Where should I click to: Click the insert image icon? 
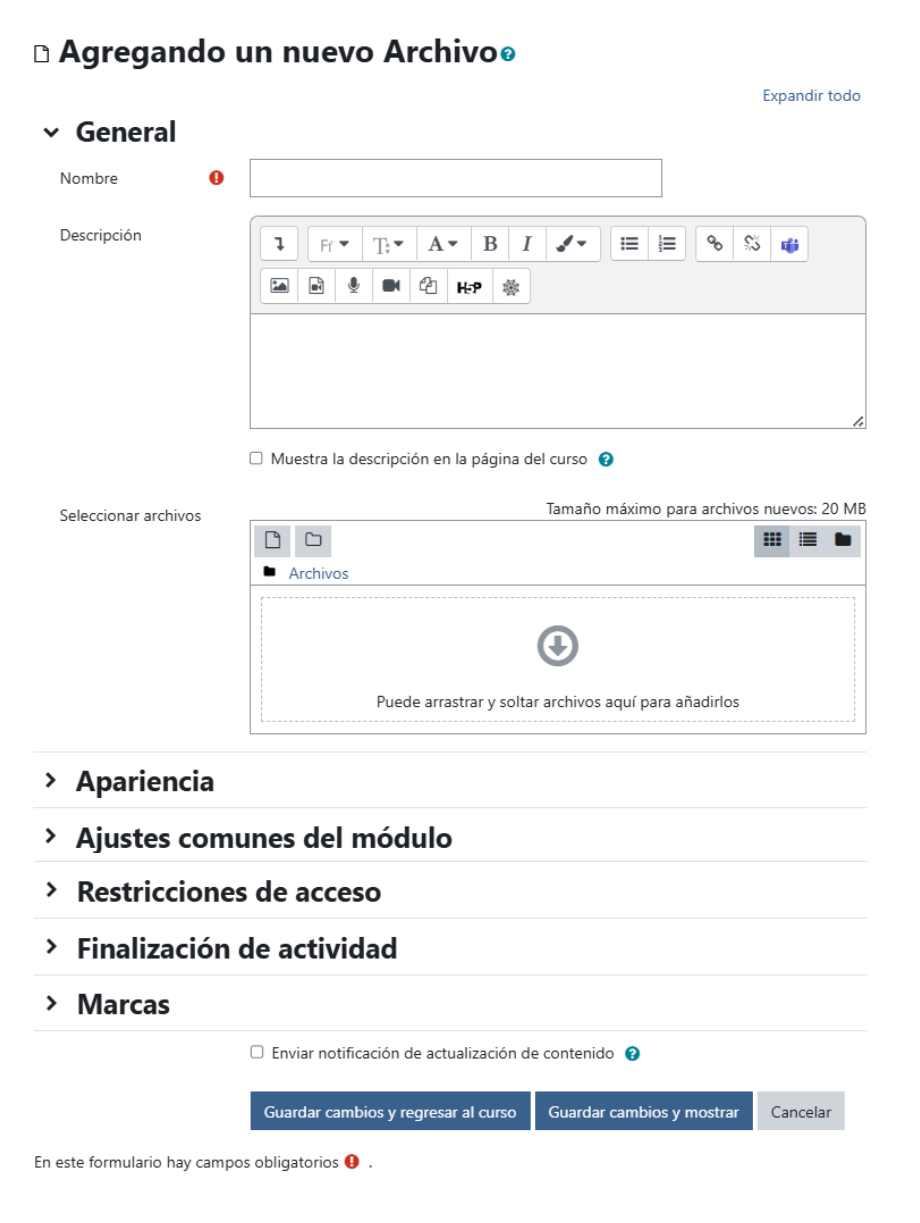coord(279,286)
